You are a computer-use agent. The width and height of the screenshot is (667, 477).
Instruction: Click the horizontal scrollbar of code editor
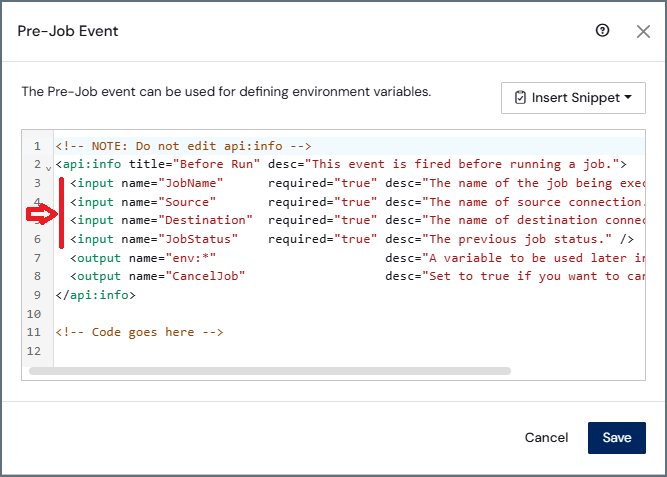pos(270,371)
